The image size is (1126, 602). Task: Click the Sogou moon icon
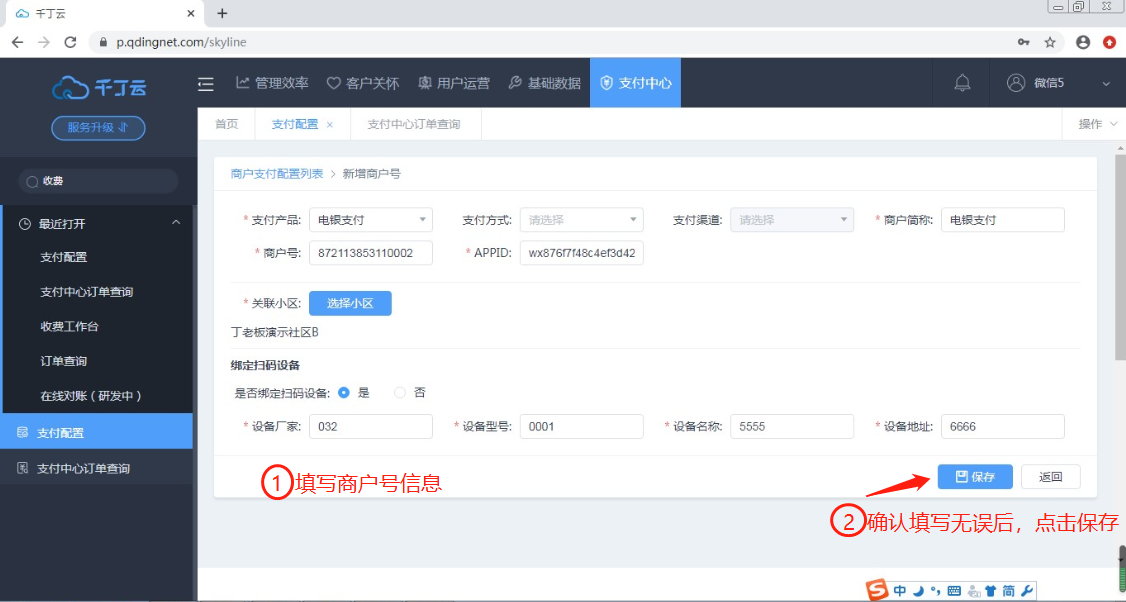(x=918, y=591)
